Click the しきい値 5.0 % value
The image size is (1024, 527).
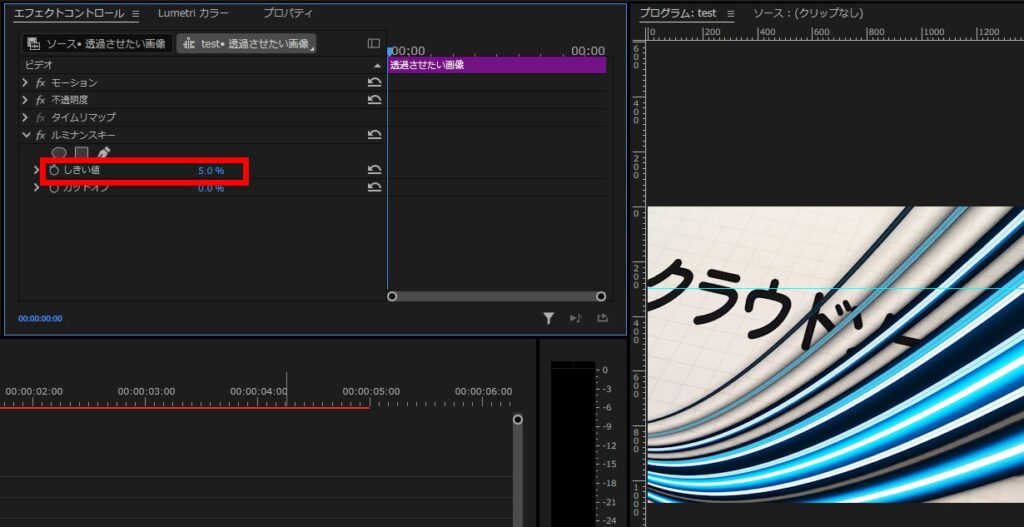coord(211,171)
